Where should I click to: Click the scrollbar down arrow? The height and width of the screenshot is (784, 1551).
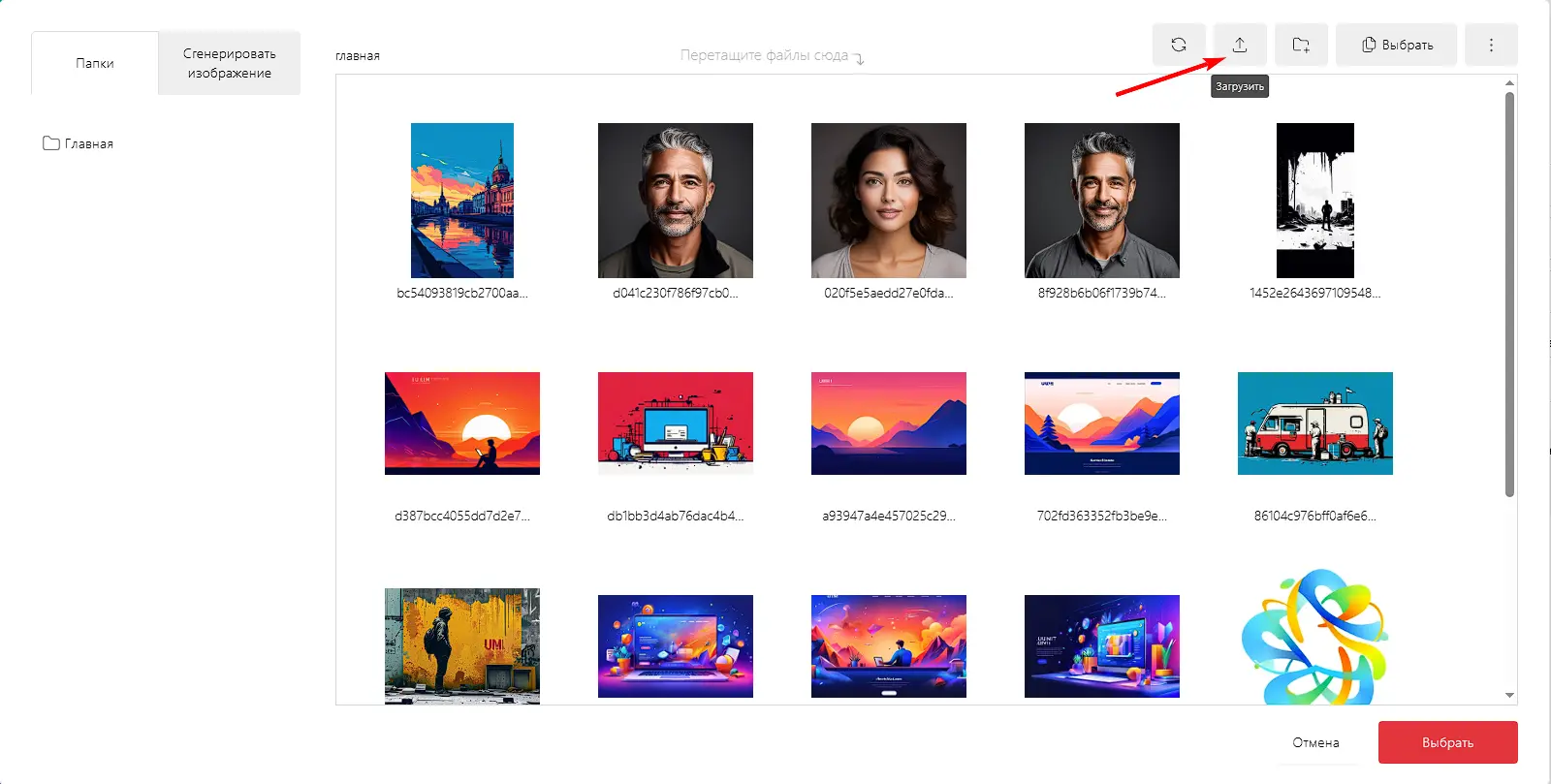pyautogui.click(x=1509, y=695)
